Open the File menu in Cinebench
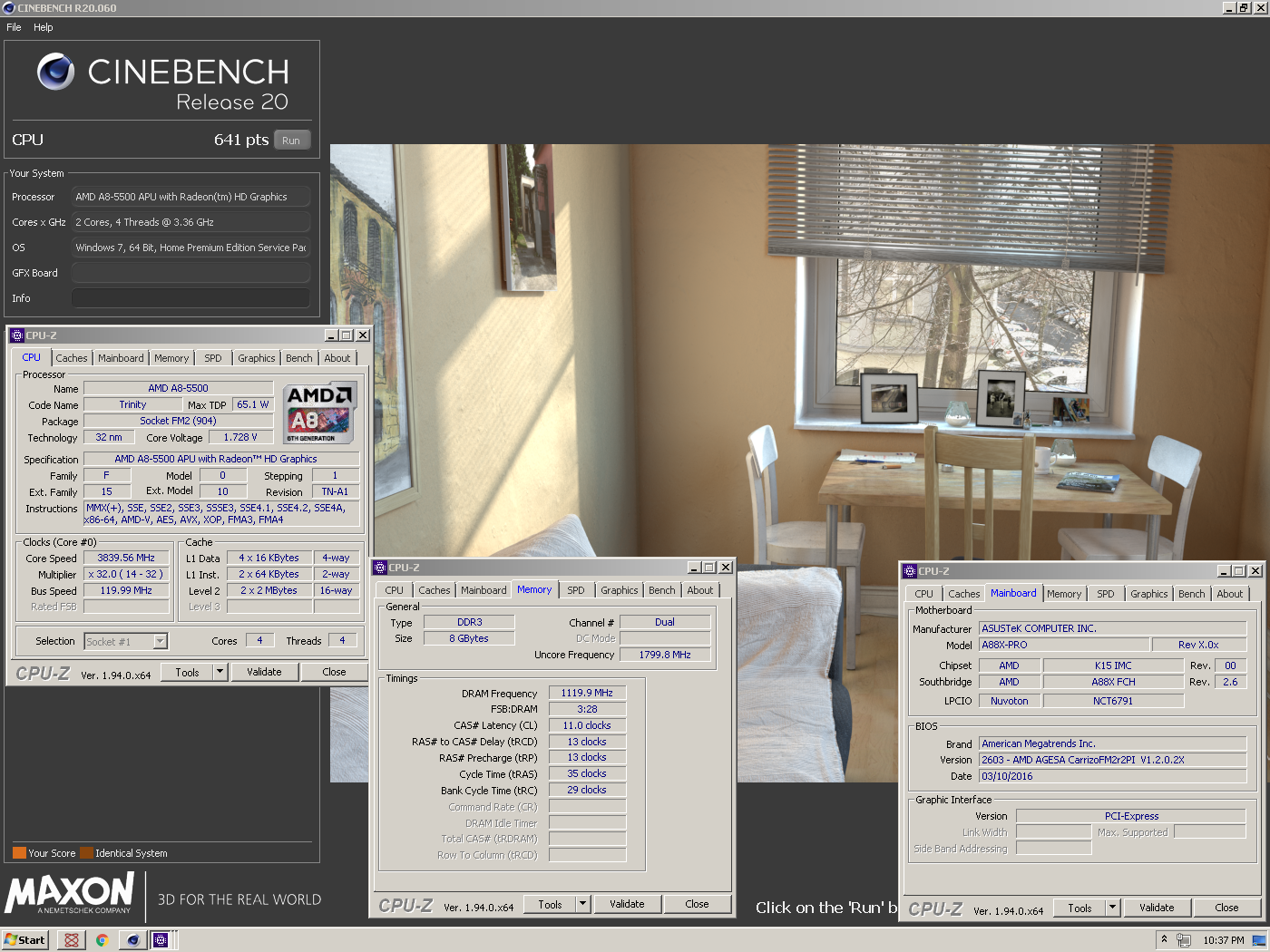1270x952 pixels. 14,27
